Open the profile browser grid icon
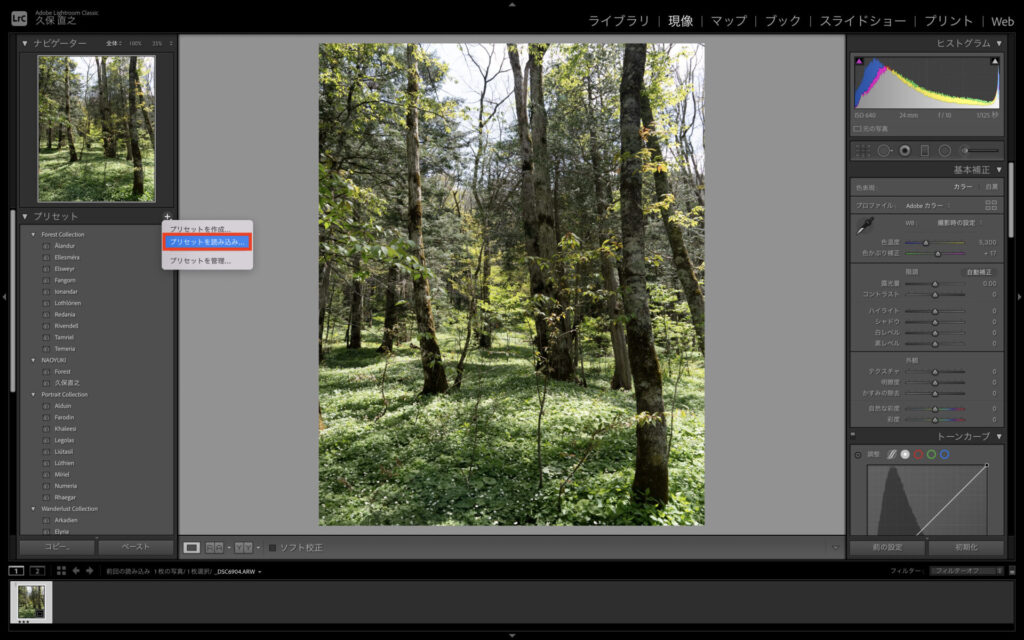Screen dimensions: 1024x640 [991, 205]
